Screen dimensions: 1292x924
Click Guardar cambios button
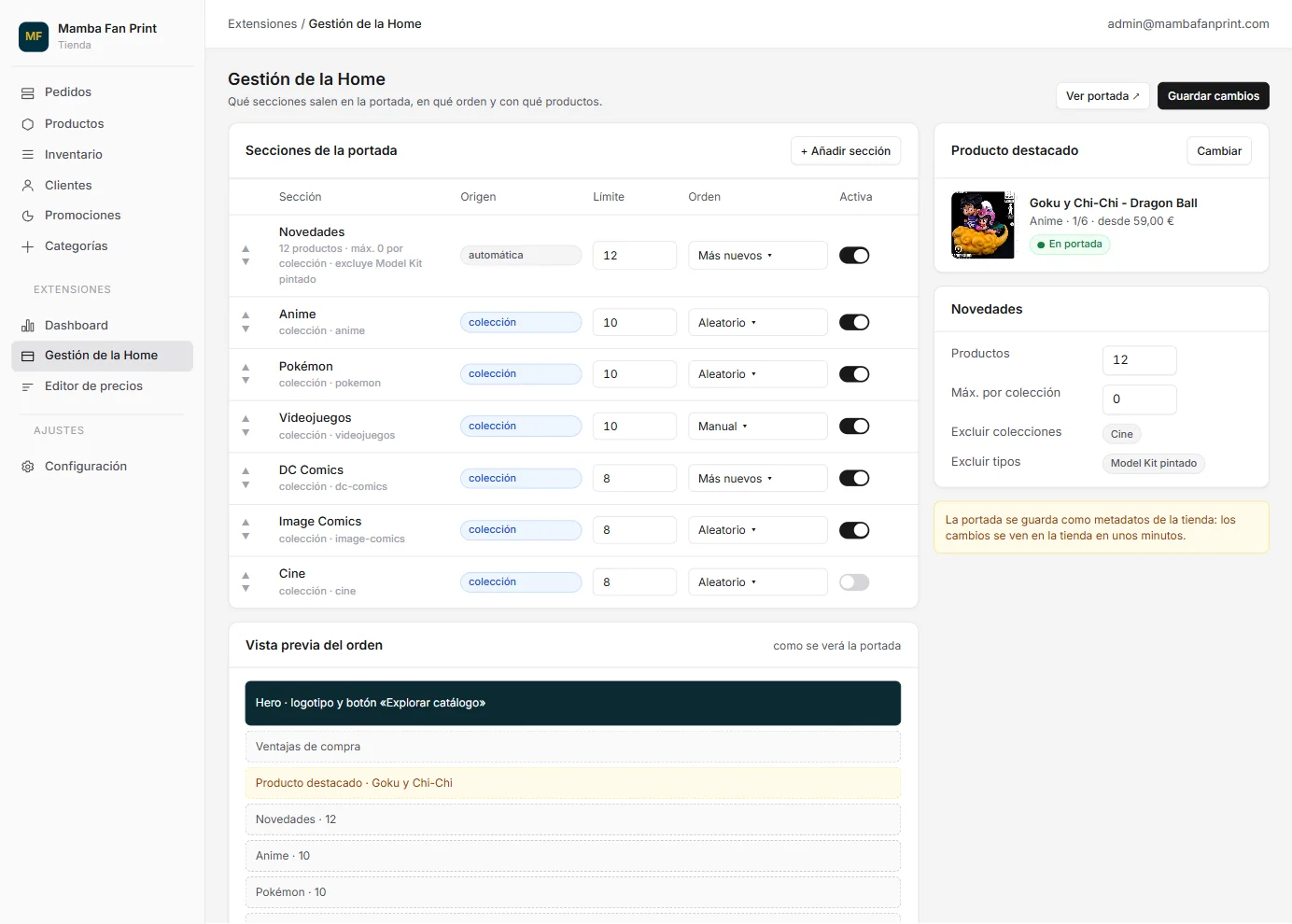tap(1213, 96)
